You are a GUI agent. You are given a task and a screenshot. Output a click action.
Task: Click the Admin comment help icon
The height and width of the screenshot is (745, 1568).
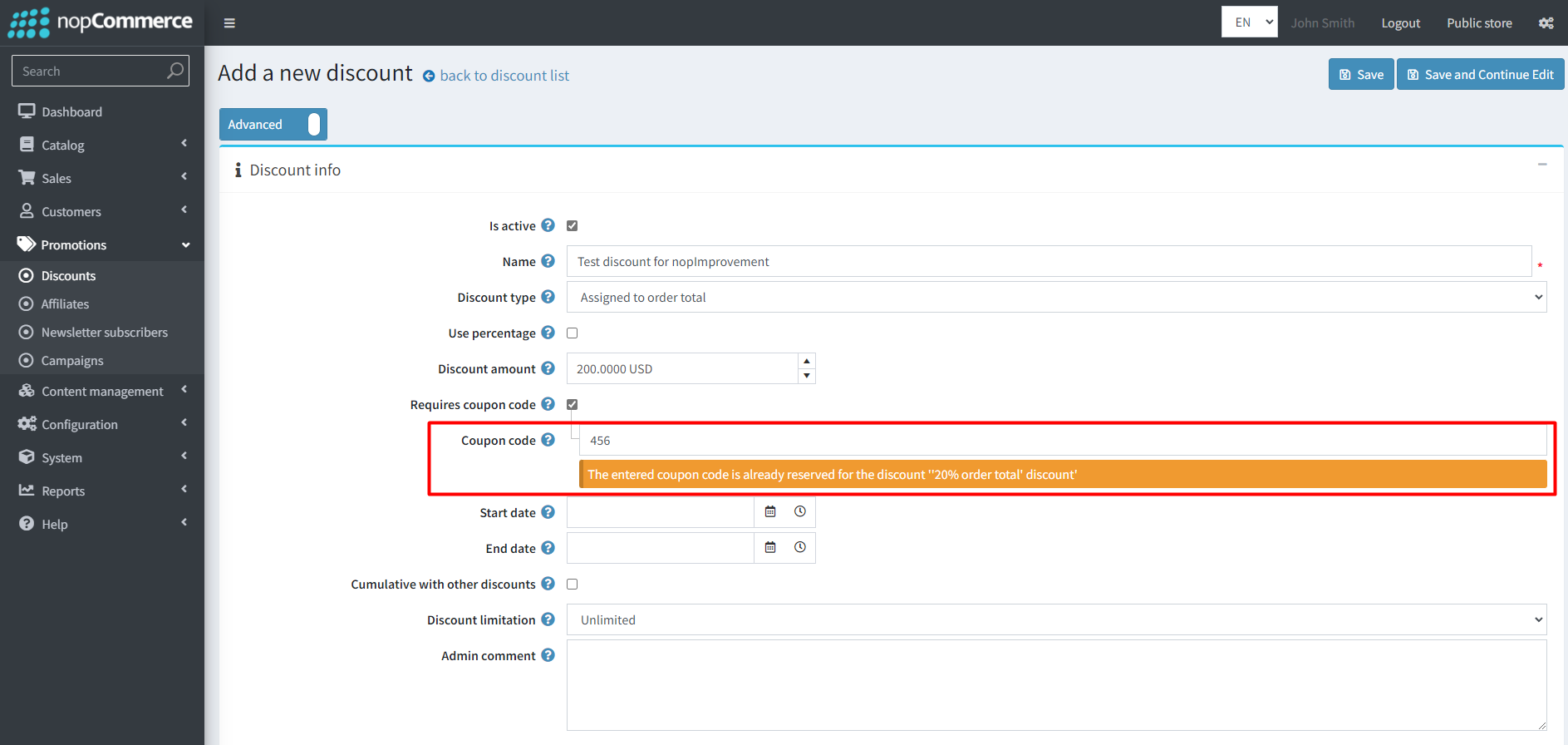548,655
